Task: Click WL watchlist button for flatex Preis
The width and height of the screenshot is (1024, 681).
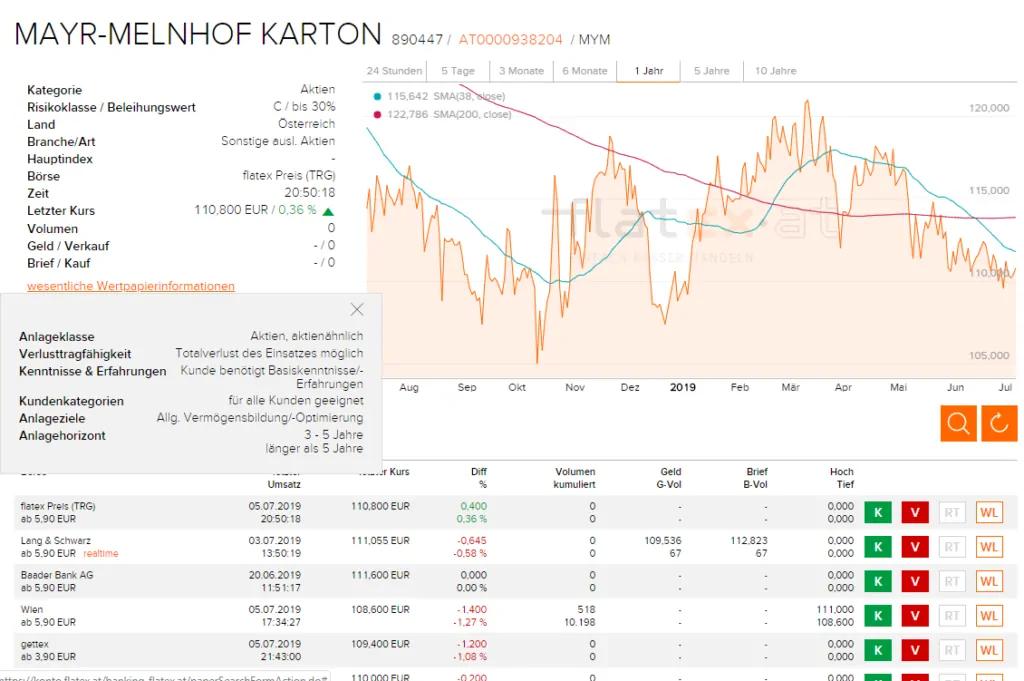Action: point(989,513)
